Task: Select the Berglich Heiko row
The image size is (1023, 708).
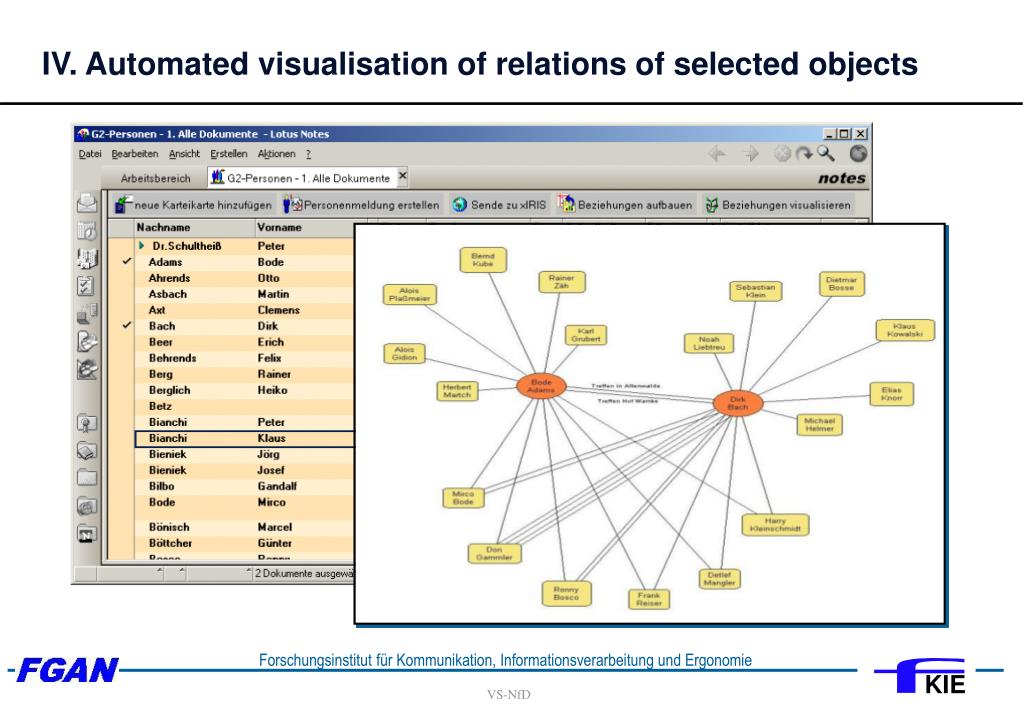Action: [x=244, y=390]
